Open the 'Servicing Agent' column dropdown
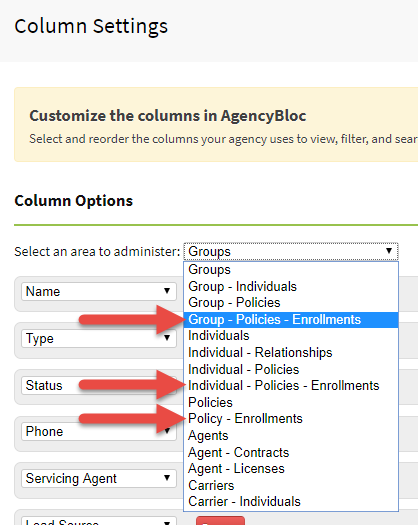 click(99, 478)
